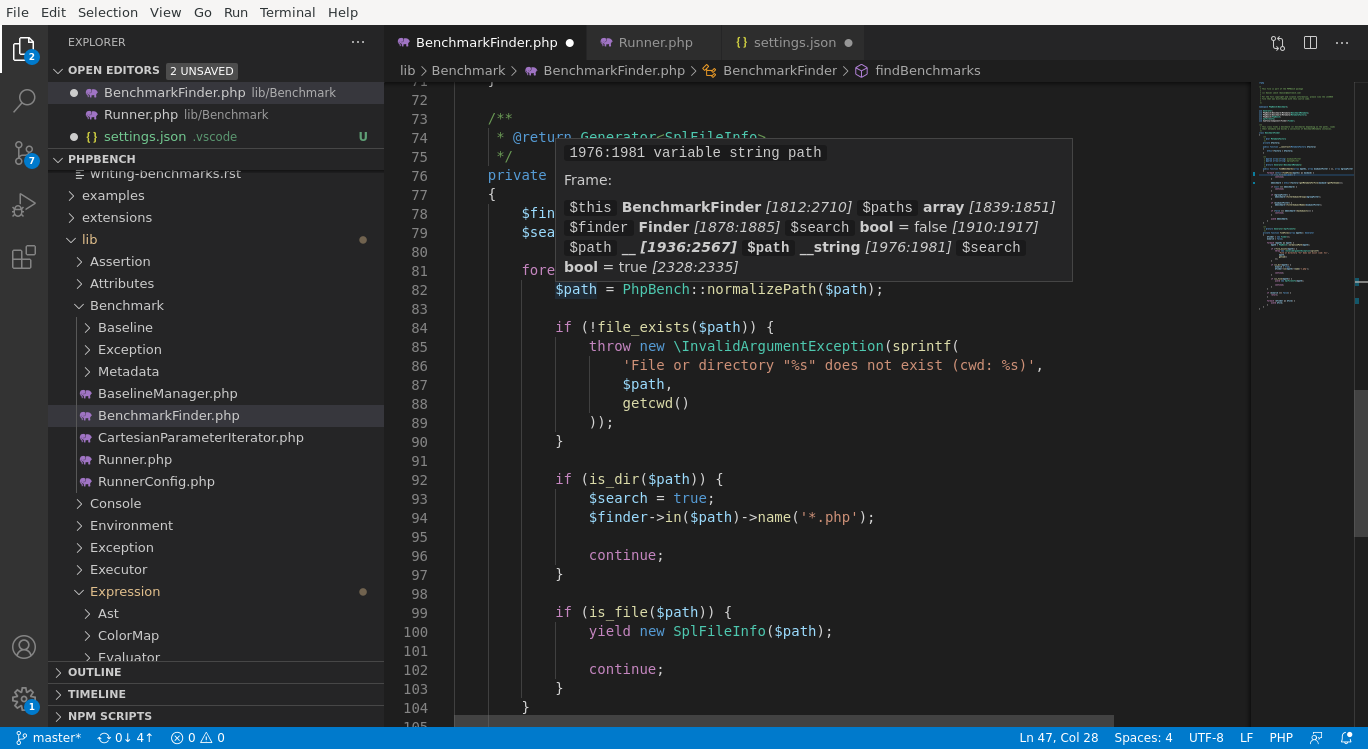Open BaselineManager.php in the file tree
The height and width of the screenshot is (749, 1368).
(216, 394)
